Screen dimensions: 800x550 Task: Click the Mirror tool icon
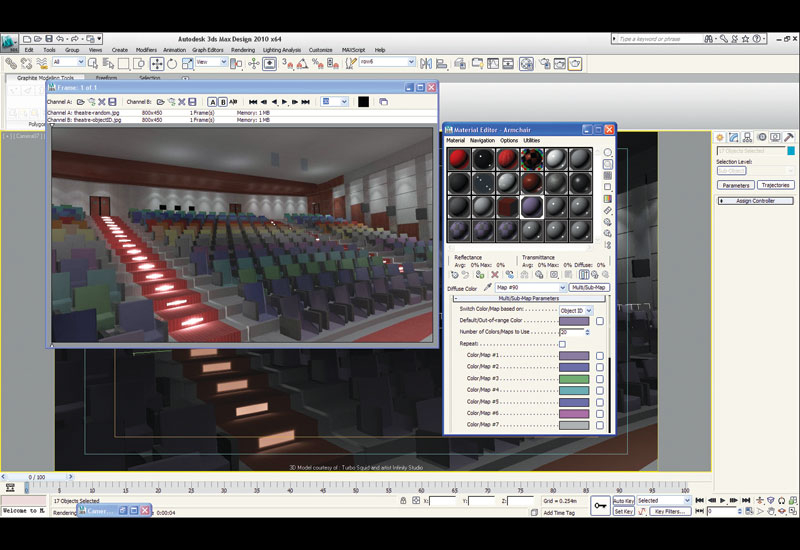coord(426,63)
